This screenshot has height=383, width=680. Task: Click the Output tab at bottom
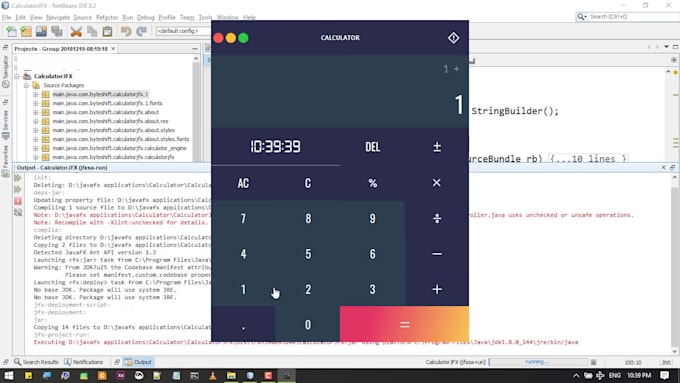tap(138, 362)
